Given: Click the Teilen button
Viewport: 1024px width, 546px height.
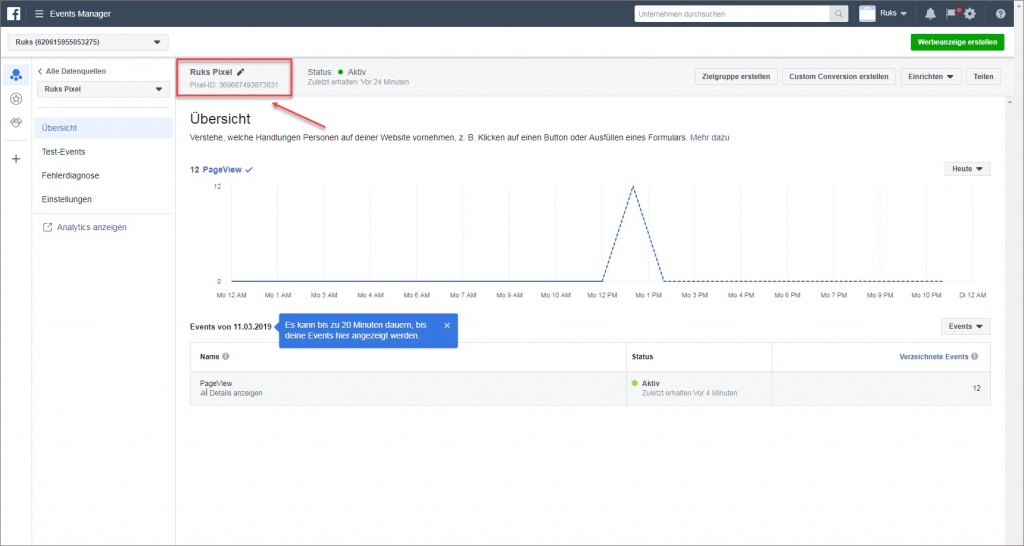Looking at the screenshot, I should [983, 76].
